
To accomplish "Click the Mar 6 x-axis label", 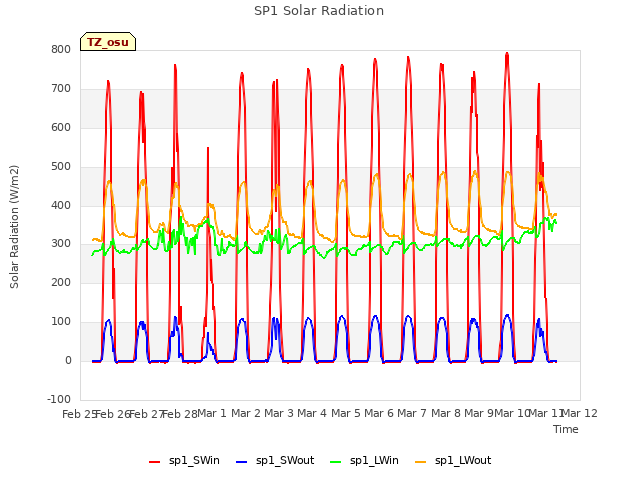I will 379,413.
